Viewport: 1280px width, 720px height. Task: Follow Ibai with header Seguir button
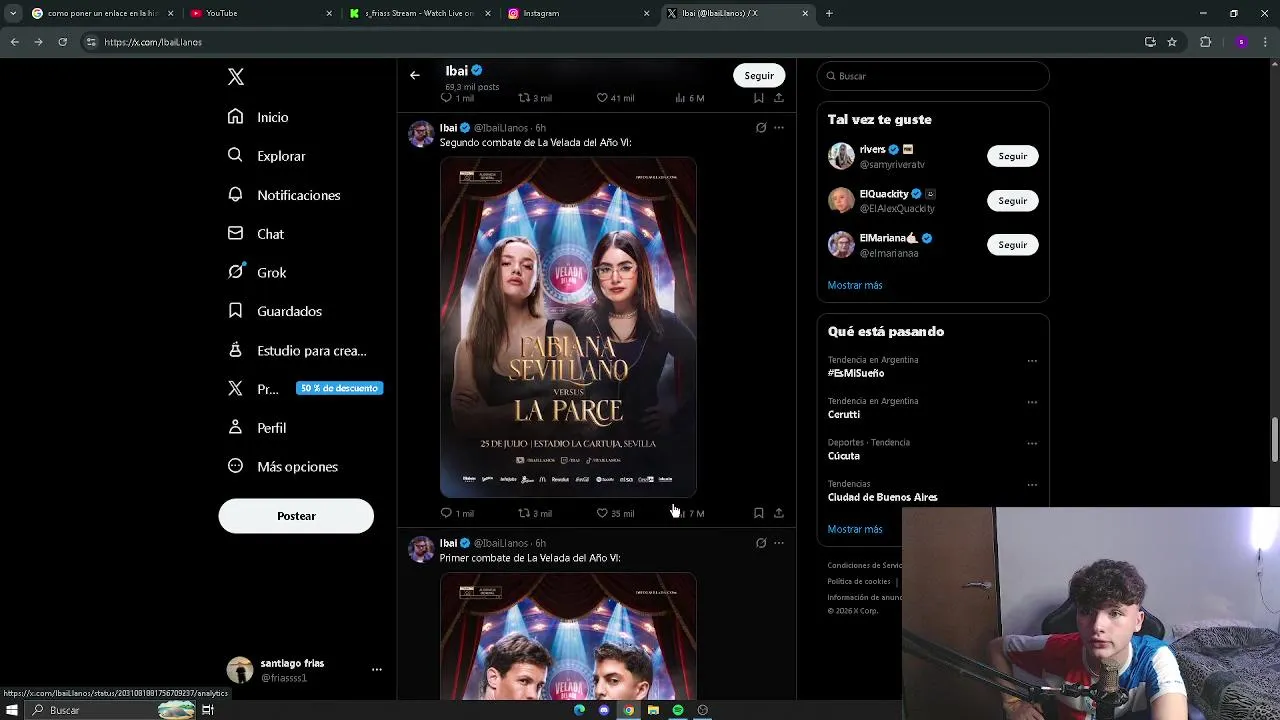point(759,76)
